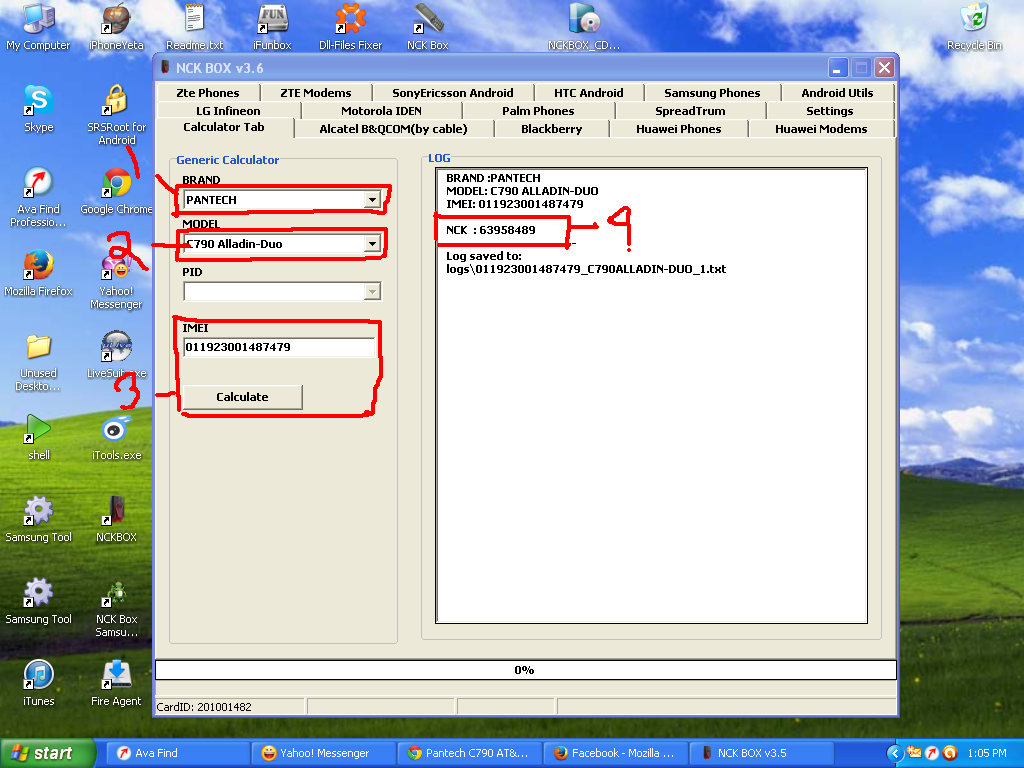Switch to the Huawei Modems tab
Viewport: 1024px width, 768px height.
[821, 129]
